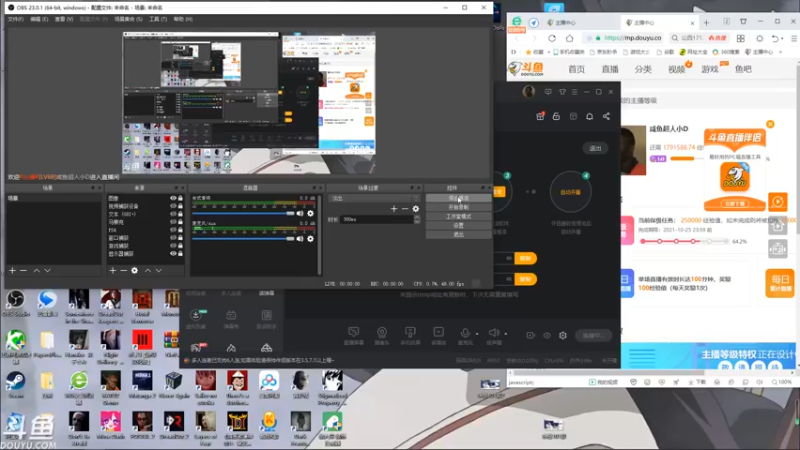
Task: Open 麦克风/Aux settings gear in mixer
Action: pos(310,239)
